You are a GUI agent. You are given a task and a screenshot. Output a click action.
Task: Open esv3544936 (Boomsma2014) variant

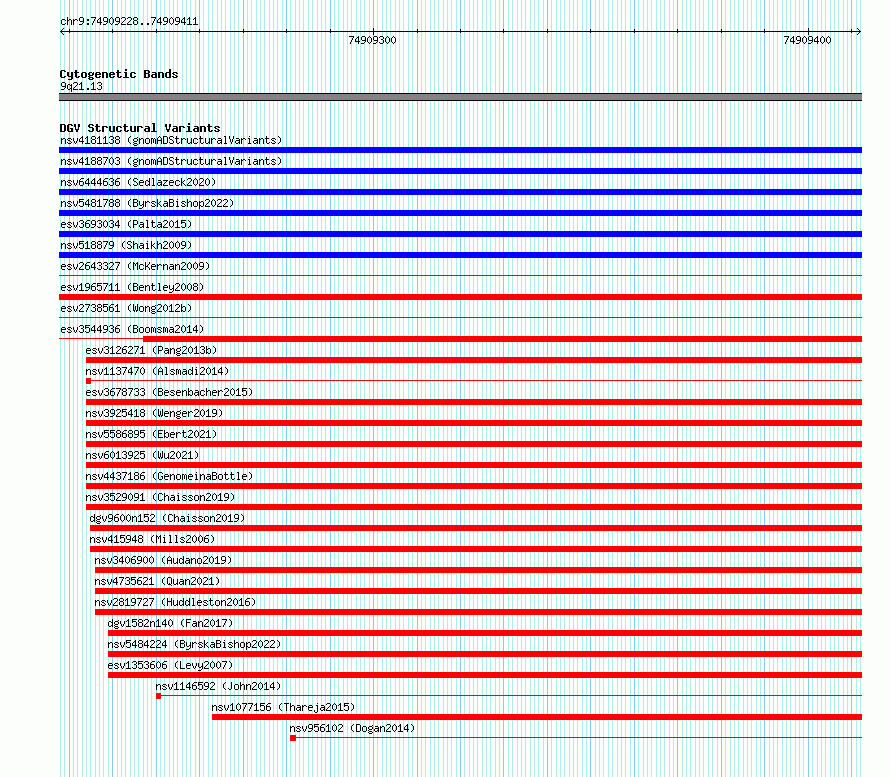click(x=132, y=329)
